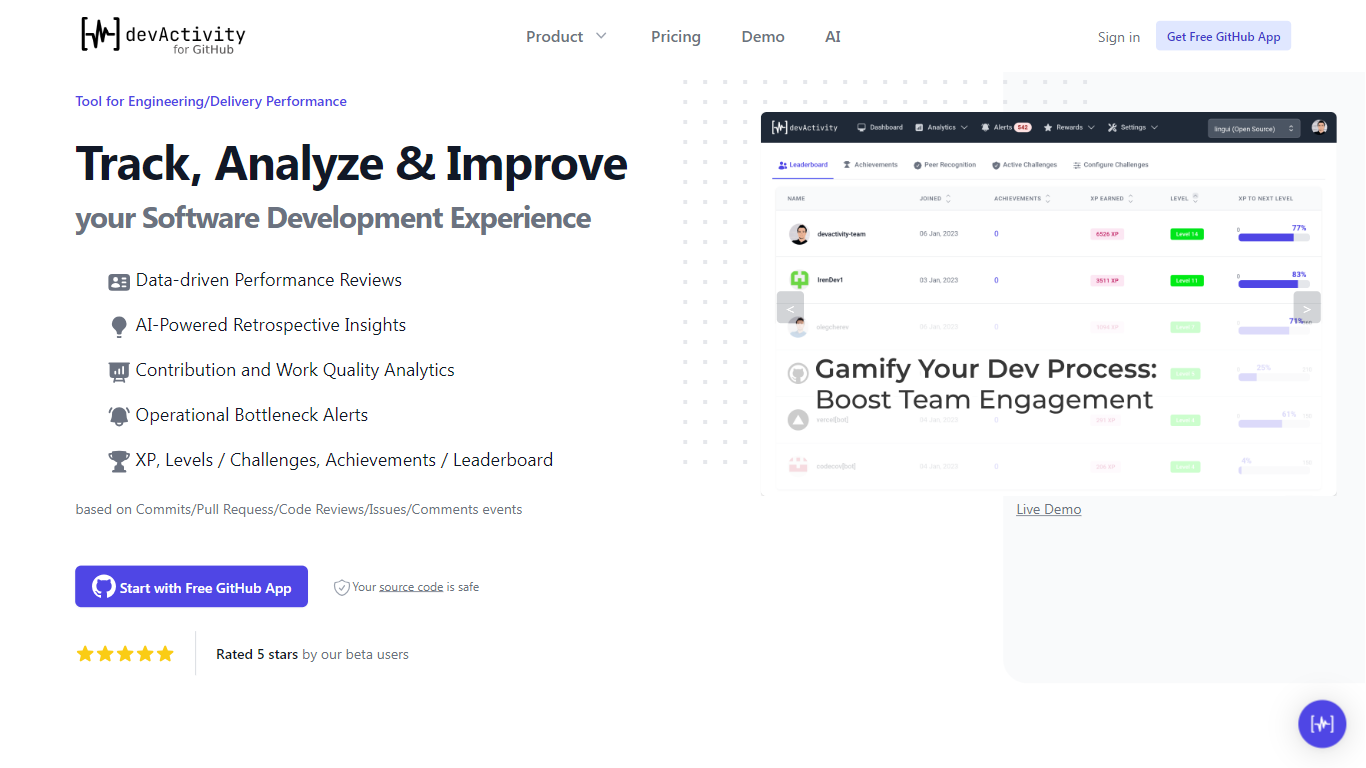Click the lightbulb icon by Retrospective Insights
The image size is (1366, 768).
click(119, 326)
